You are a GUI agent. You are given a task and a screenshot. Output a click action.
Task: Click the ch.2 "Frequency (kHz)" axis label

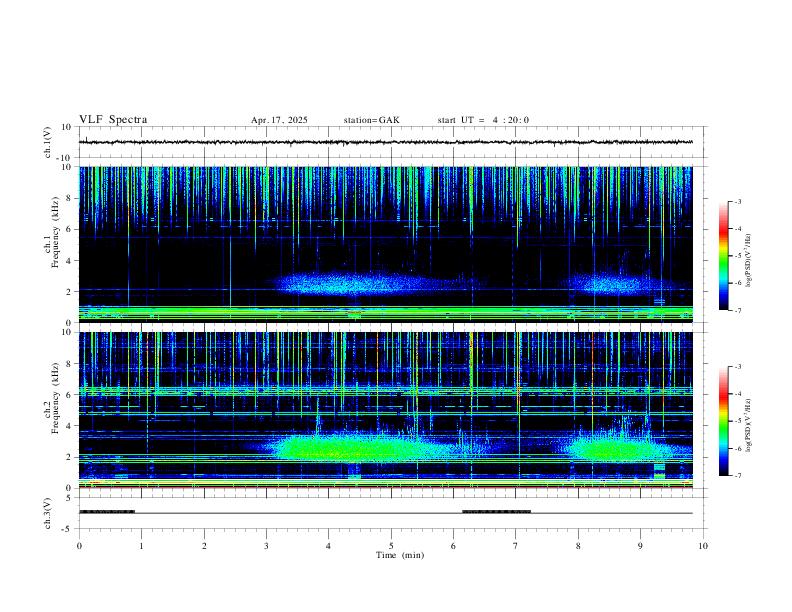tap(55, 399)
